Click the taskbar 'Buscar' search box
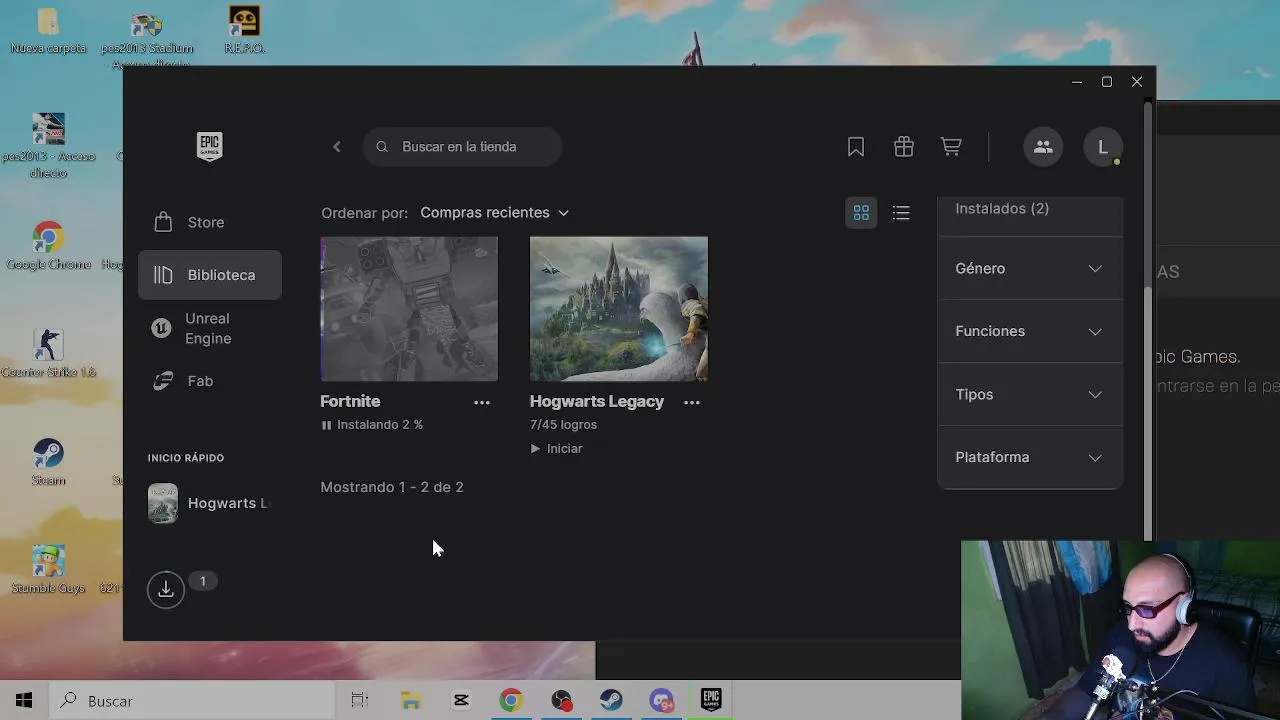This screenshot has height=720, width=1280. tap(191, 701)
